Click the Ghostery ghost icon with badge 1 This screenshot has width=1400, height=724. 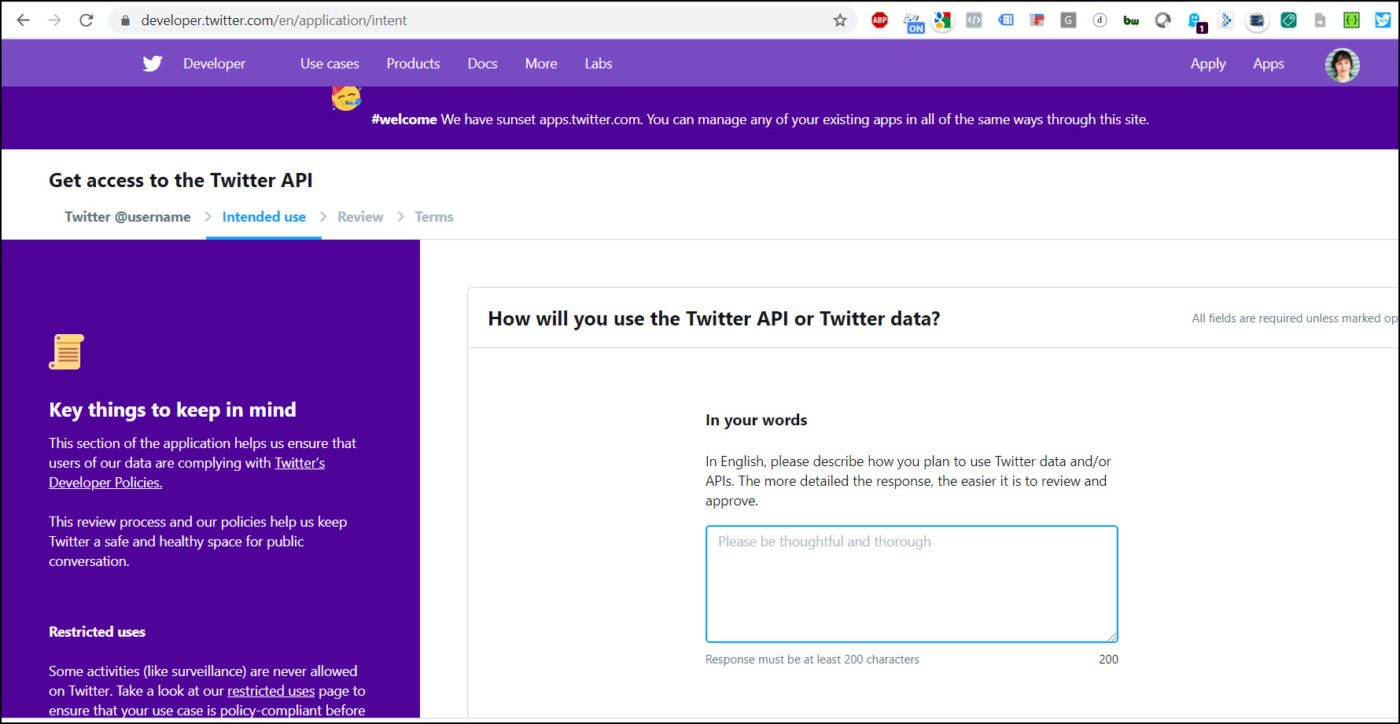pos(1196,22)
